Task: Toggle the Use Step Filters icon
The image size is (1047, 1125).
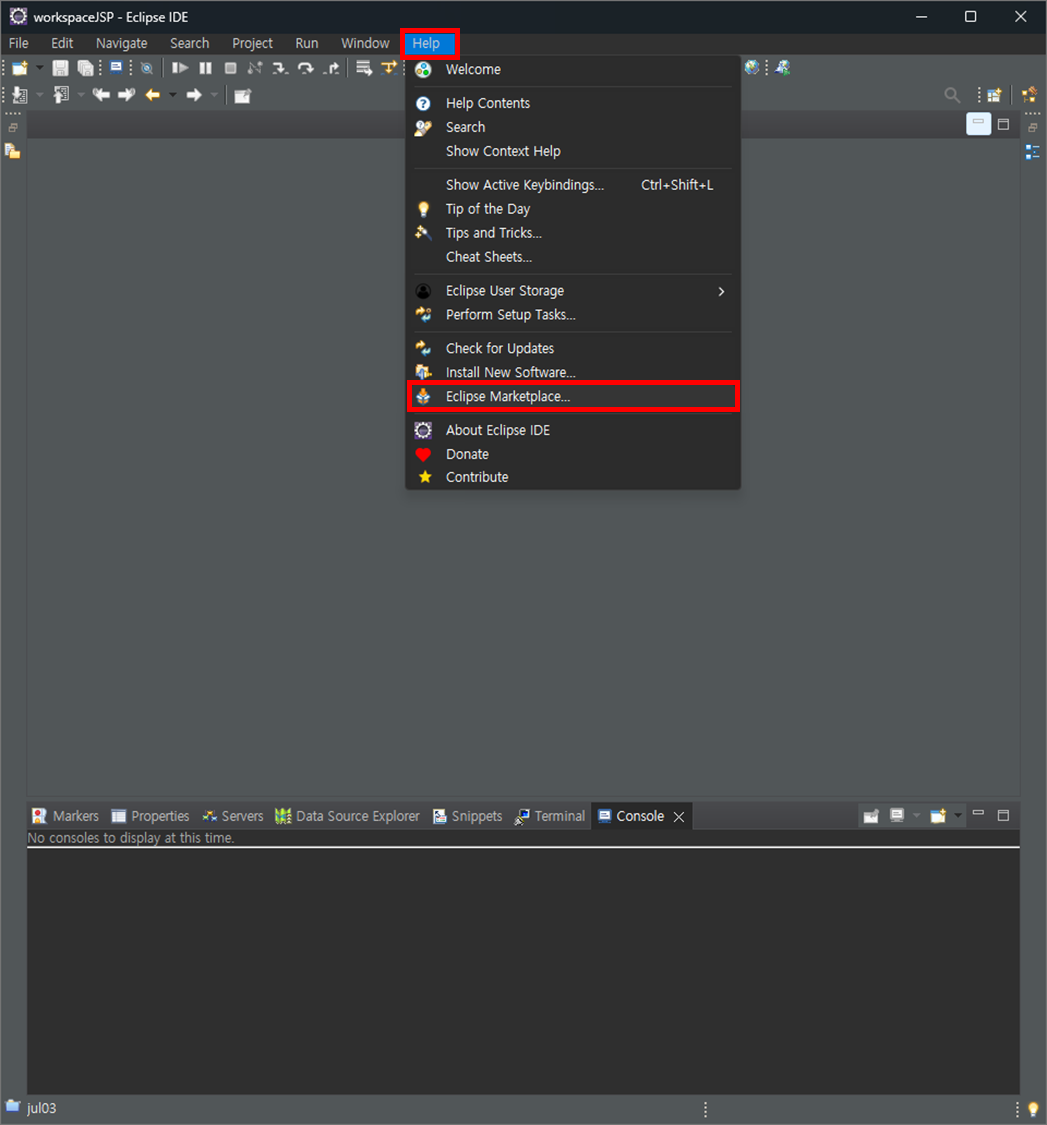Action: point(389,68)
